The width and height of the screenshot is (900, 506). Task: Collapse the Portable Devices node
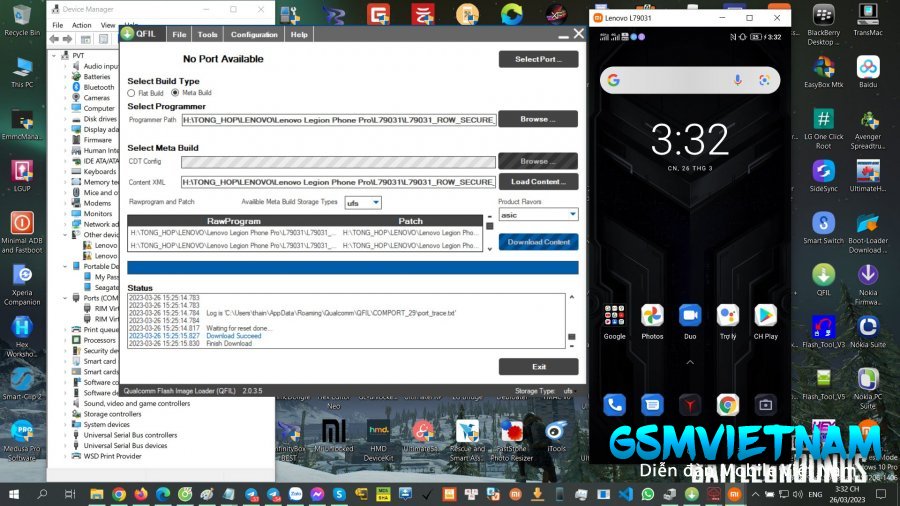pos(65,266)
